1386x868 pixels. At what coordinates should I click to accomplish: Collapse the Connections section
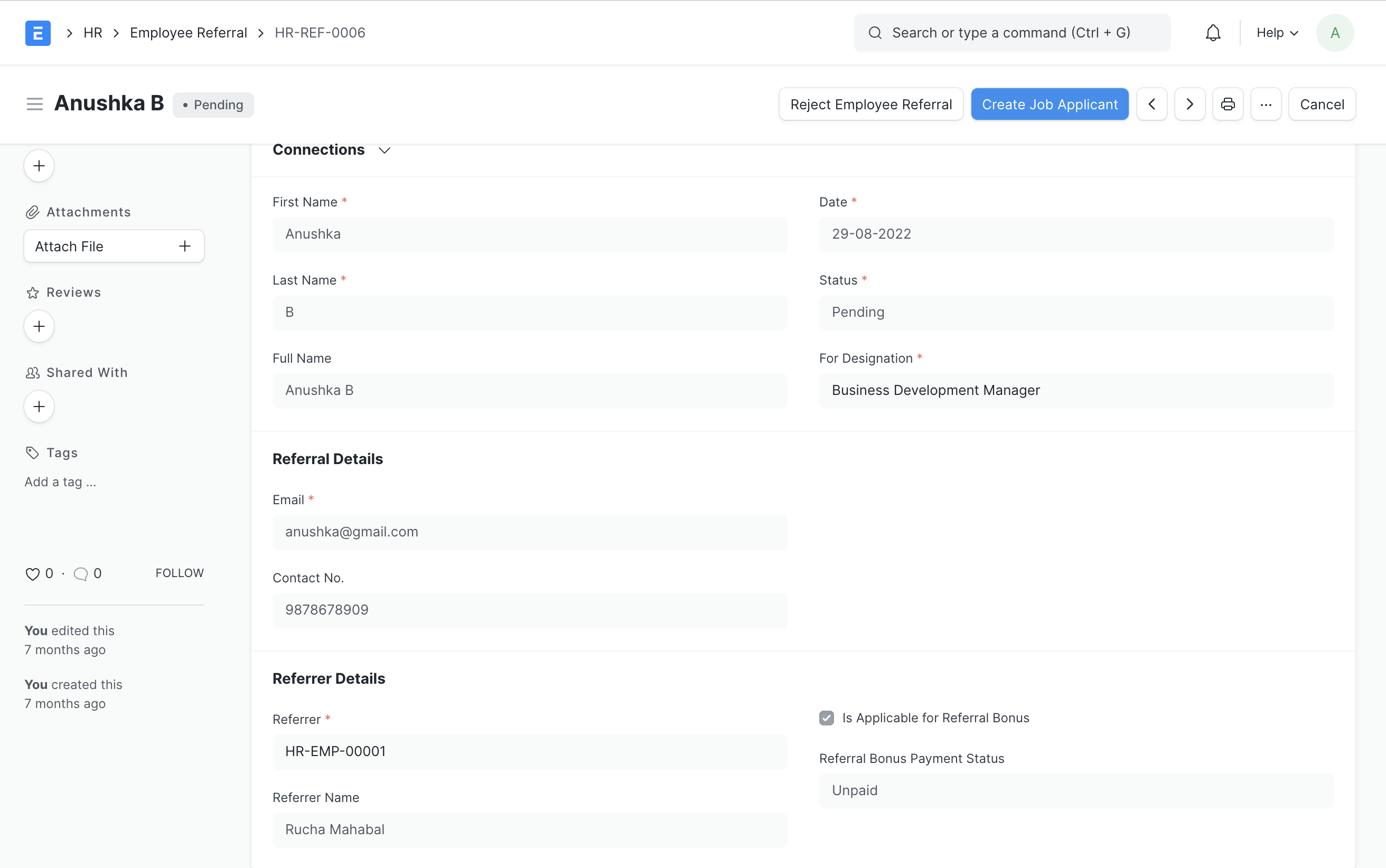pos(383,150)
